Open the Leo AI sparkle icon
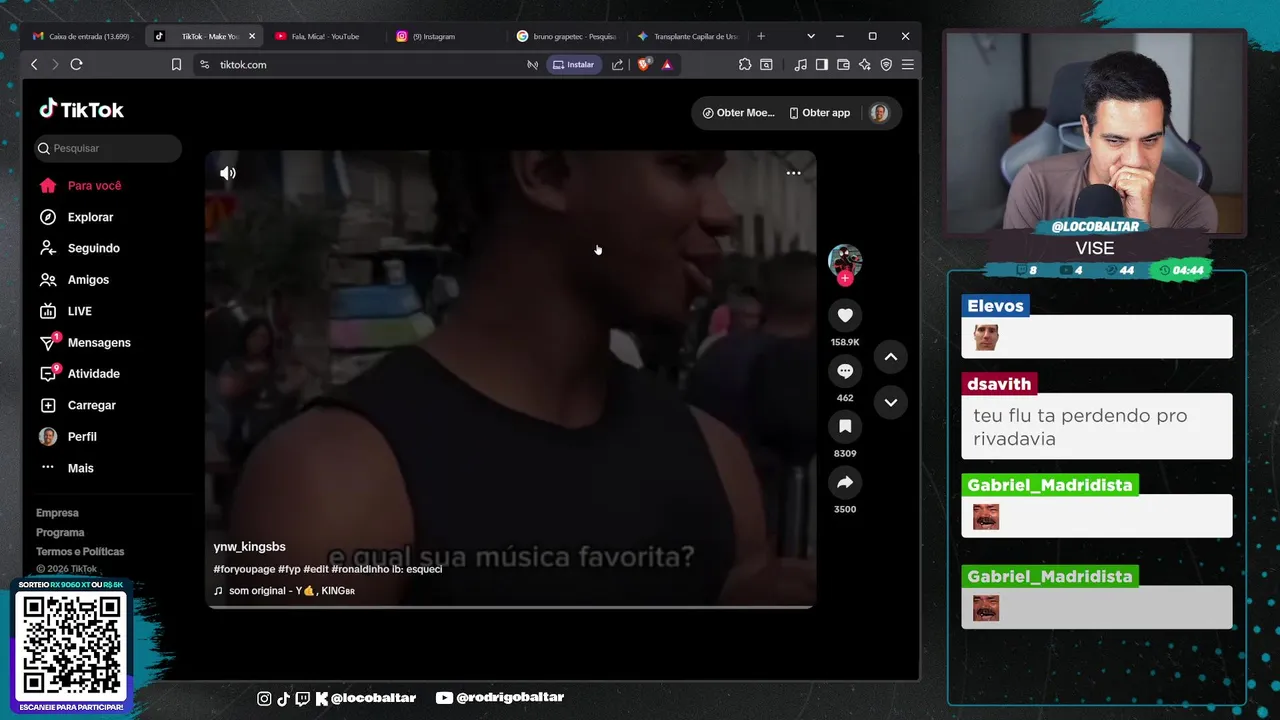The image size is (1280, 720). [x=864, y=64]
